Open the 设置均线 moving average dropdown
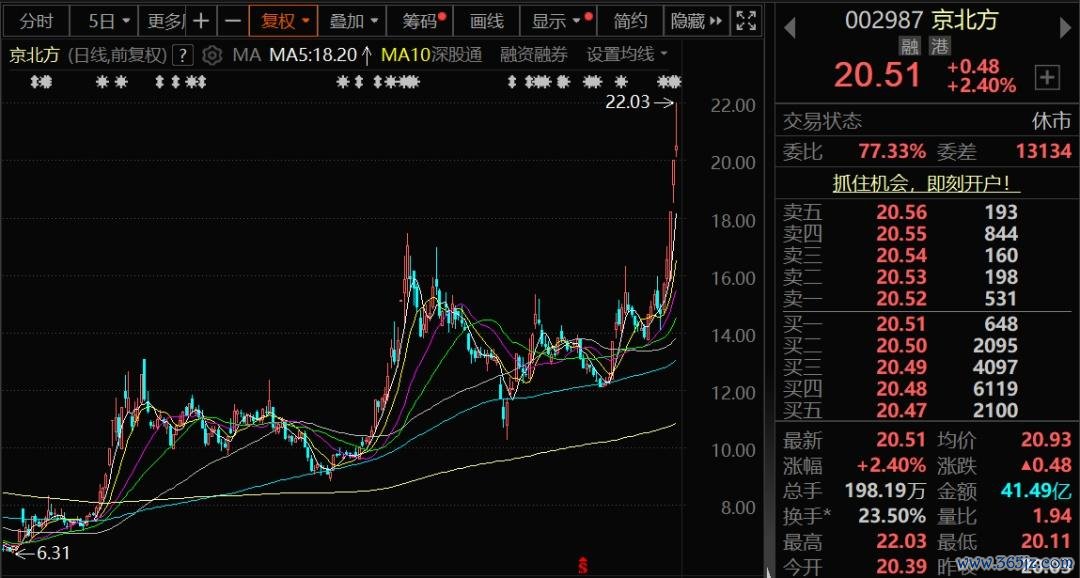Image resolution: width=1080 pixels, height=578 pixels. pos(627,55)
